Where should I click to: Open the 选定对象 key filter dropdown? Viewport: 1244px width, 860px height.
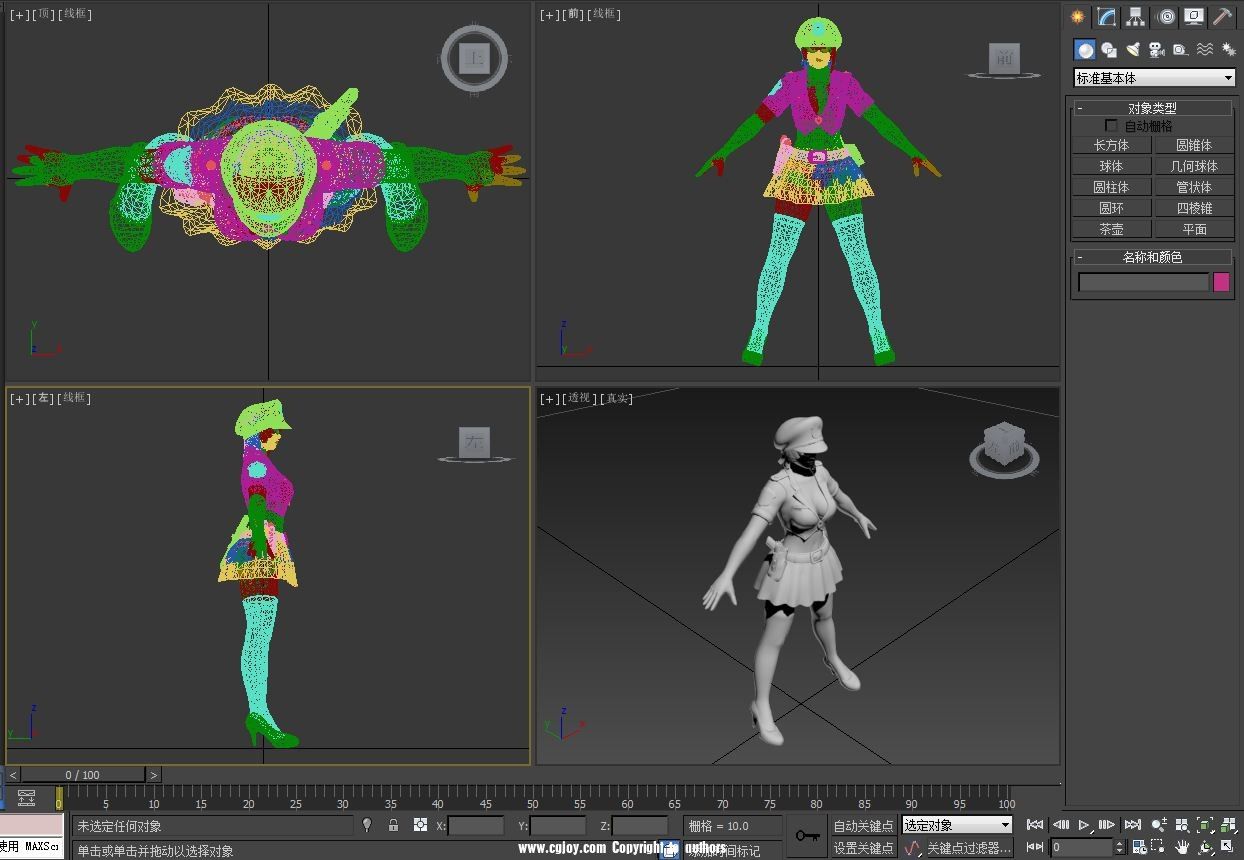[957, 825]
